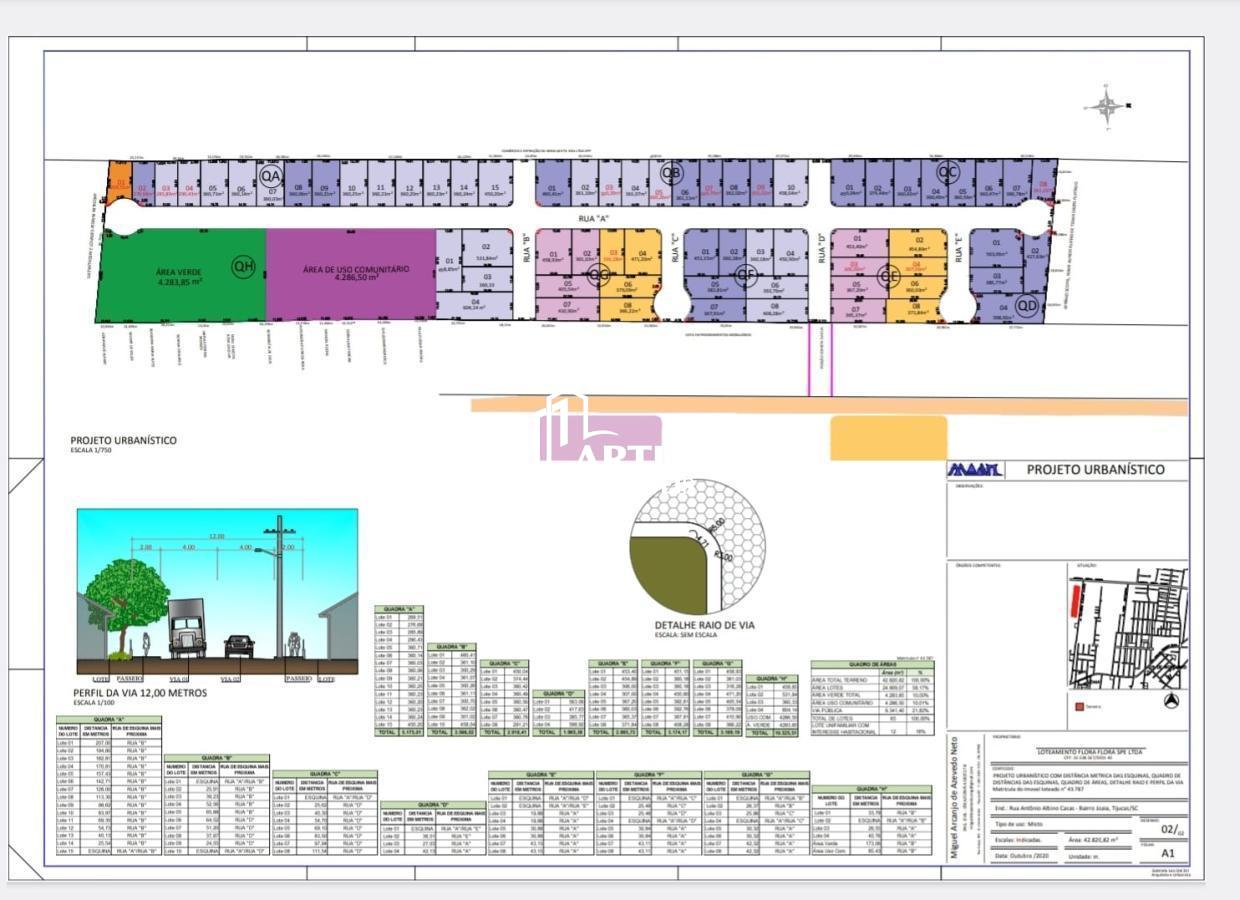Click the truck in the street profile

point(187,628)
